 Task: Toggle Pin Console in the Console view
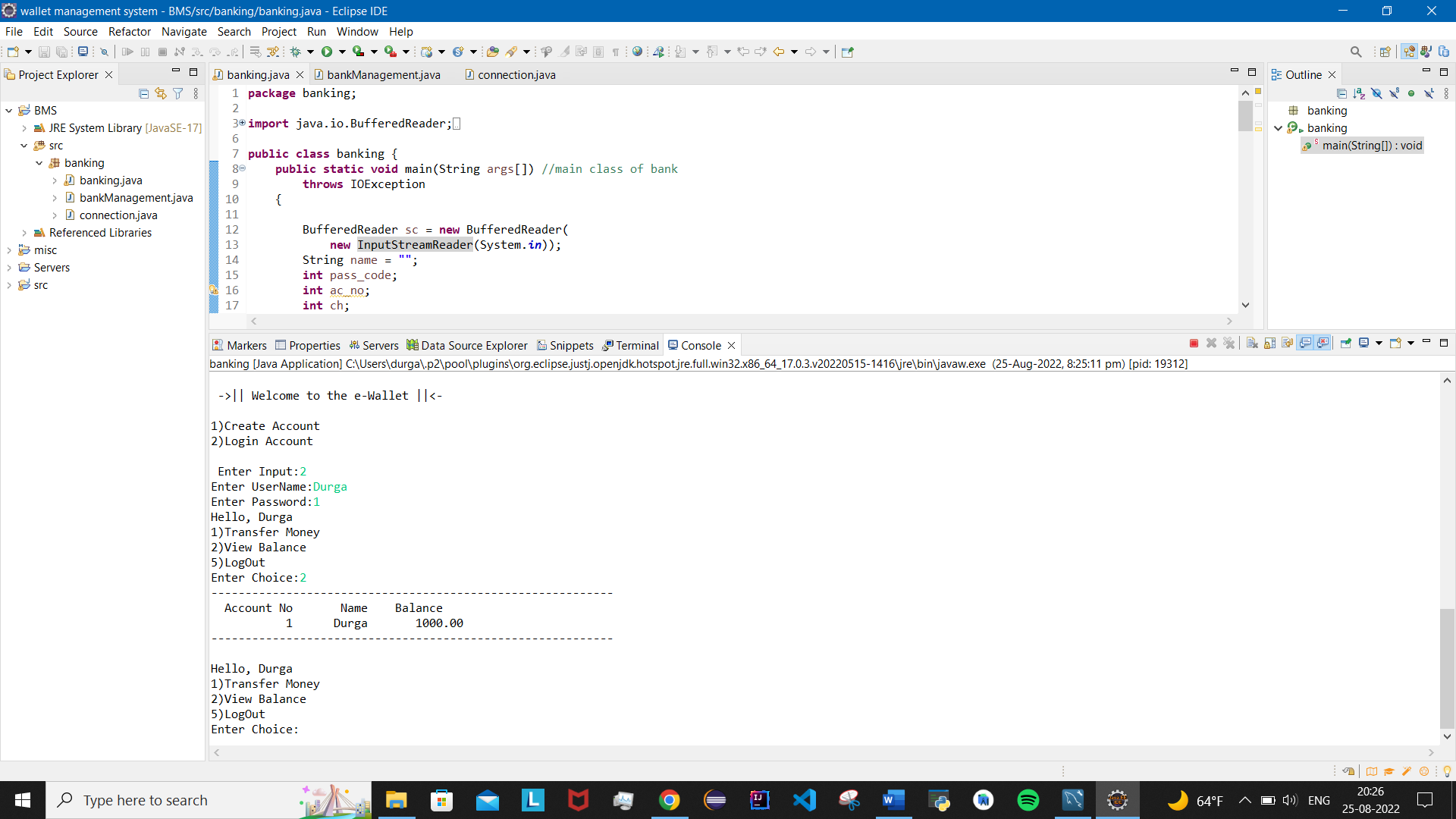pos(1346,344)
